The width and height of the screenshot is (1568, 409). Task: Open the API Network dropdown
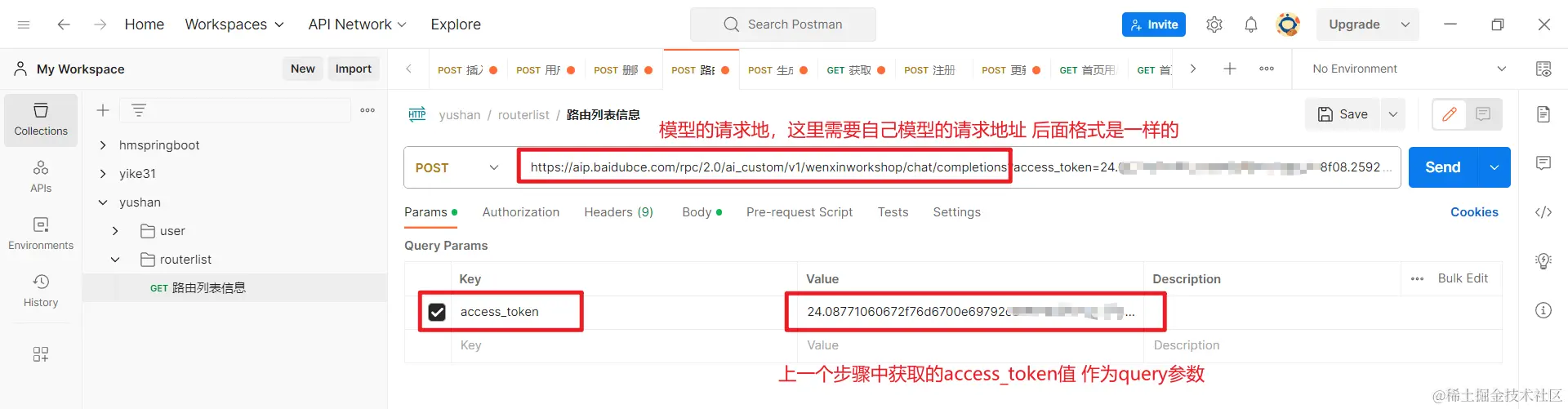tap(358, 24)
